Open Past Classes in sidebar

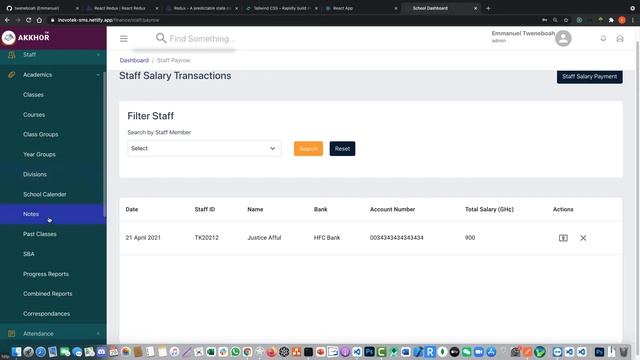40,234
